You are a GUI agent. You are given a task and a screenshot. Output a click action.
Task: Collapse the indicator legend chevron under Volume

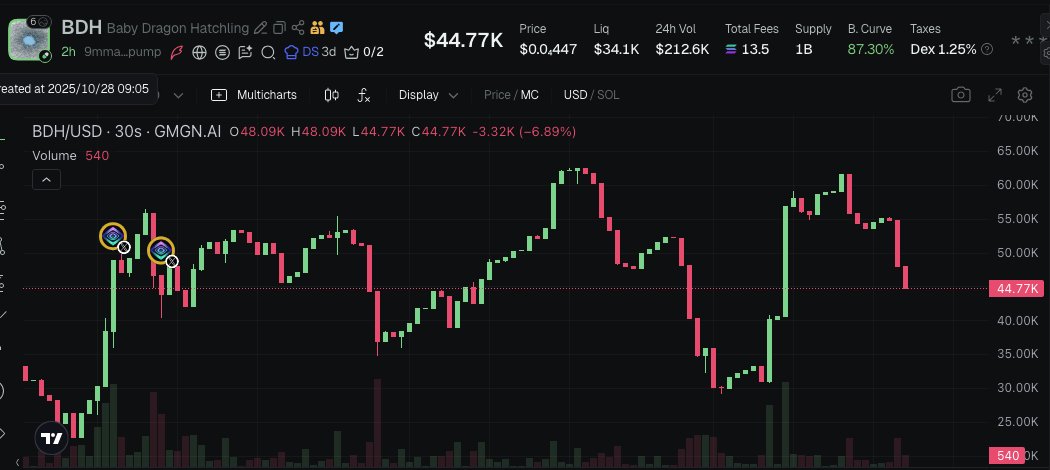[x=46, y=180]
